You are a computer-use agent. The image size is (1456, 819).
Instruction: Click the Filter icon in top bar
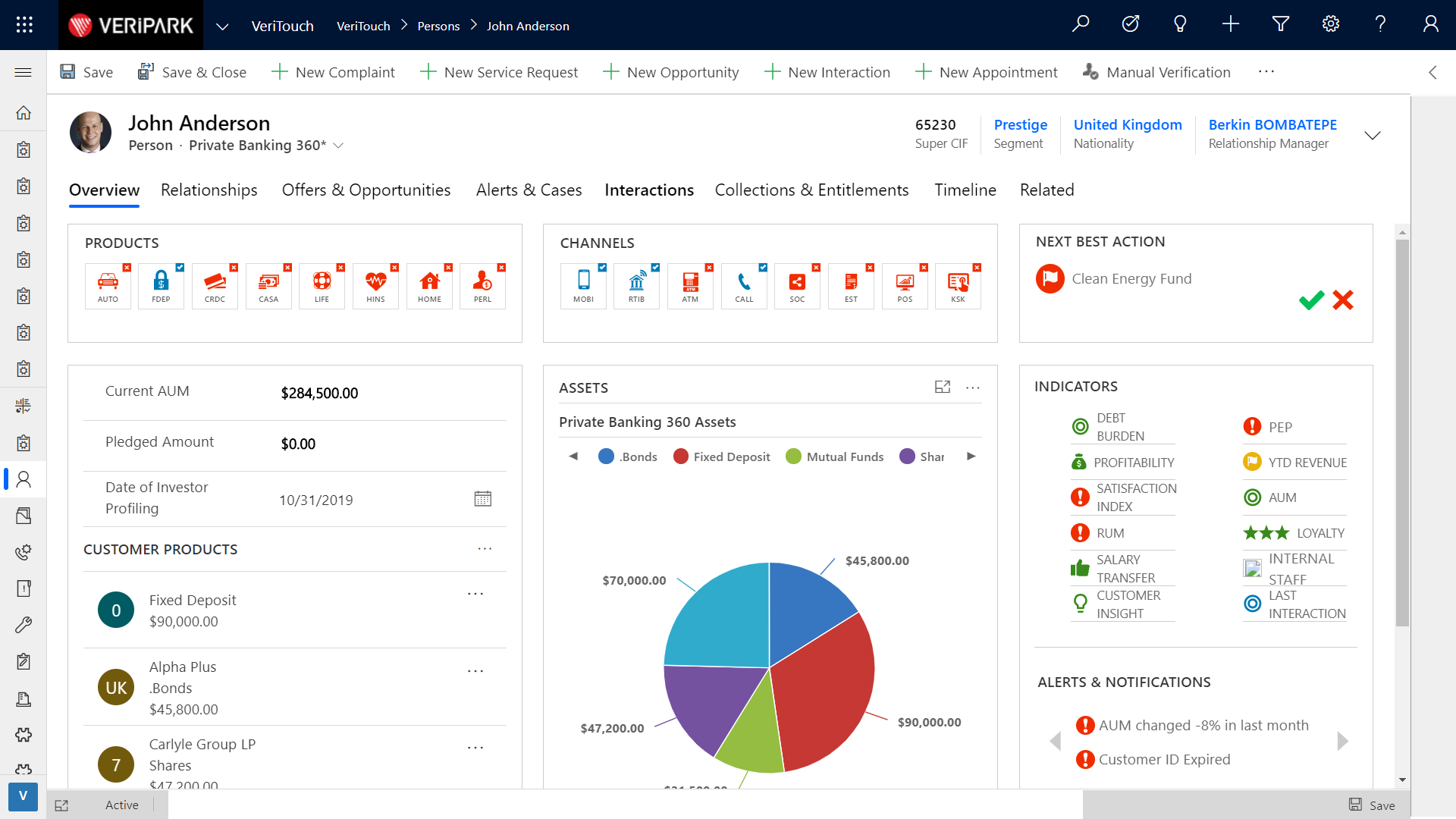(x=1280, y=25)
